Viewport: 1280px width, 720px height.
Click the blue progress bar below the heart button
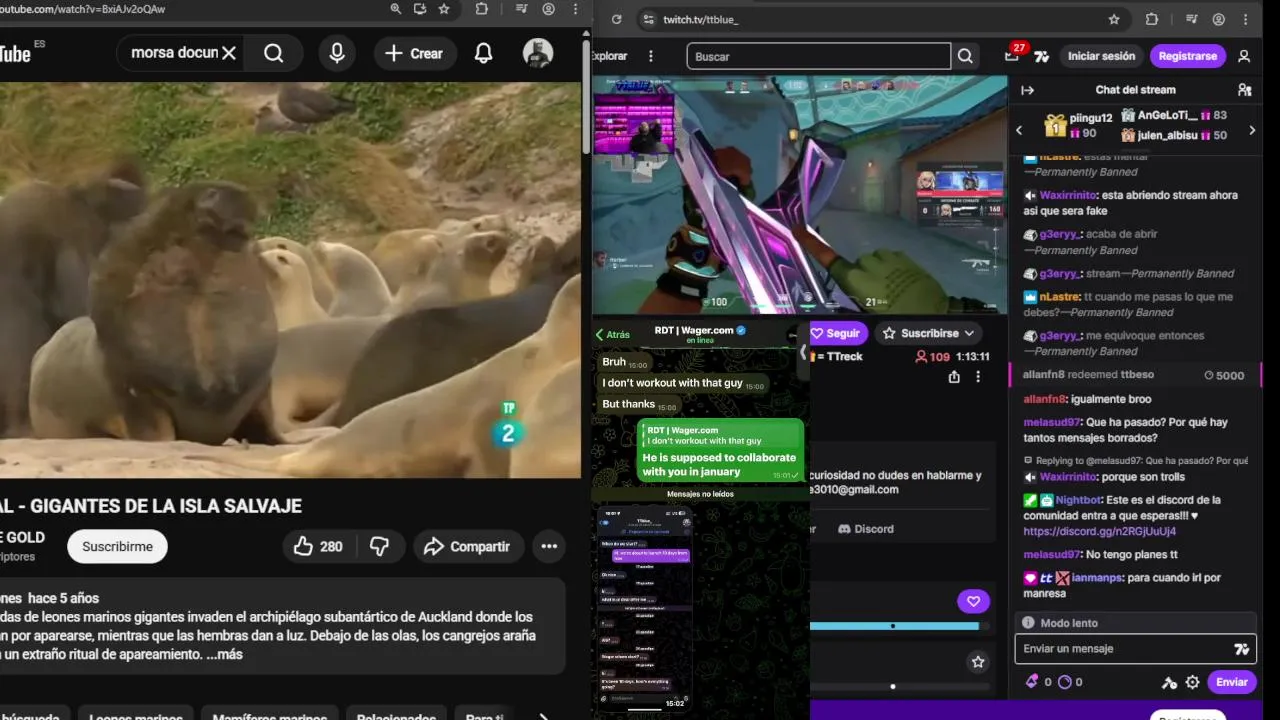(x=894, y=626)
